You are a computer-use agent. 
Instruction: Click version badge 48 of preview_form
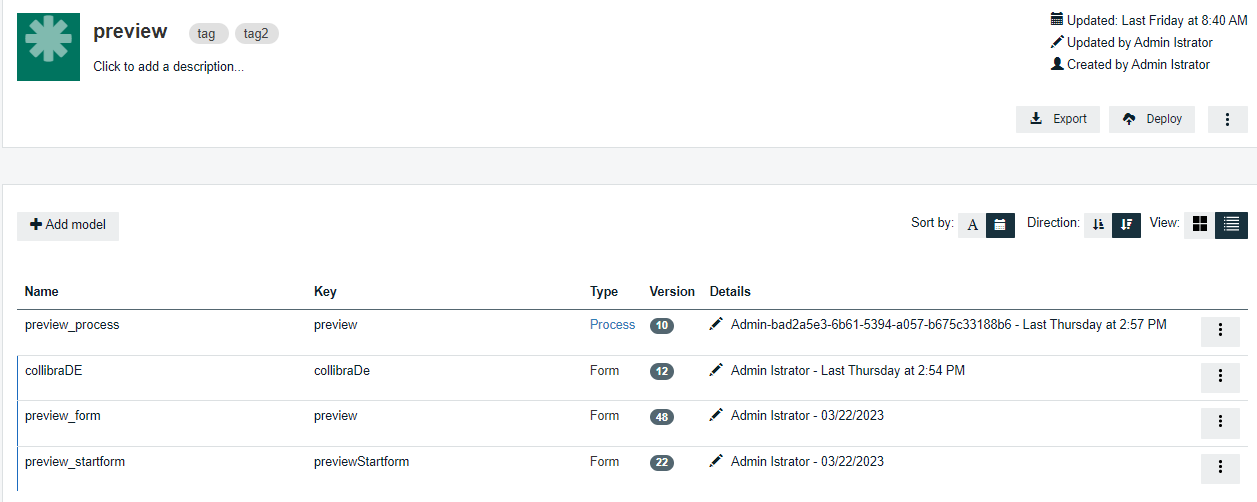tap(662, 417)
